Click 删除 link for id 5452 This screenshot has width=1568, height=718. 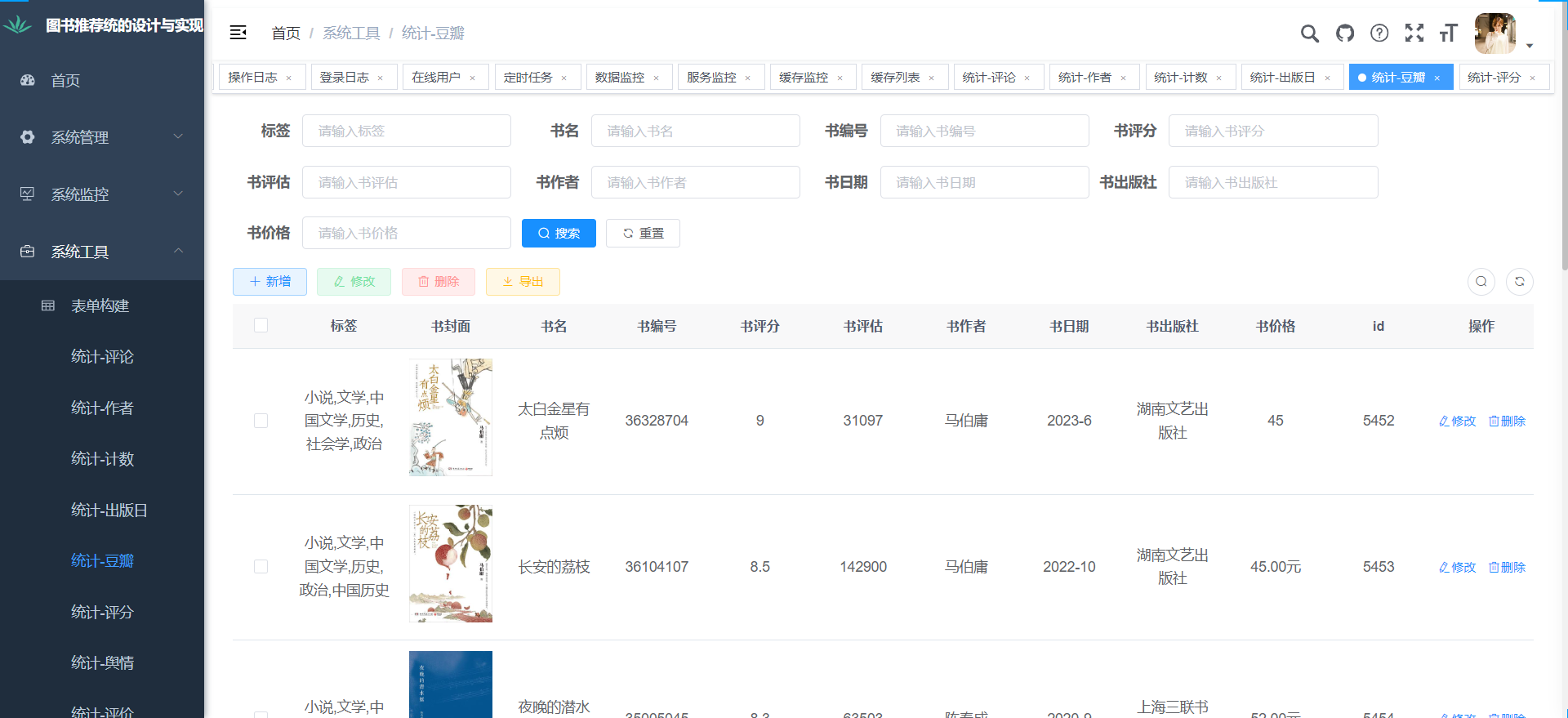coord(1507,421)
